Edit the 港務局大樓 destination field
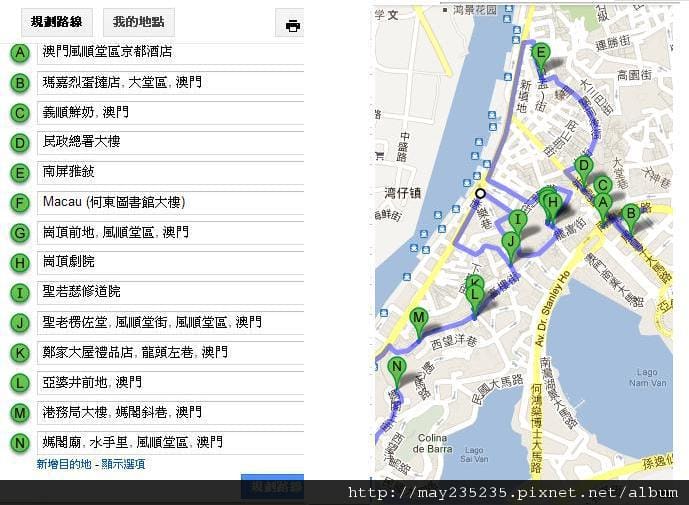Screen dimensions: 689x505 click(x=170, y=413)
